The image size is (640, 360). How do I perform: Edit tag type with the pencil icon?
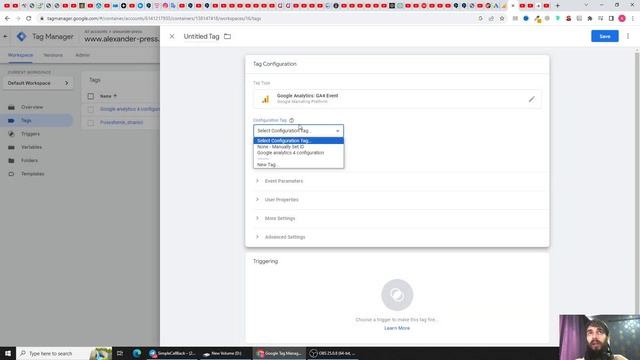tap(531, 99)
